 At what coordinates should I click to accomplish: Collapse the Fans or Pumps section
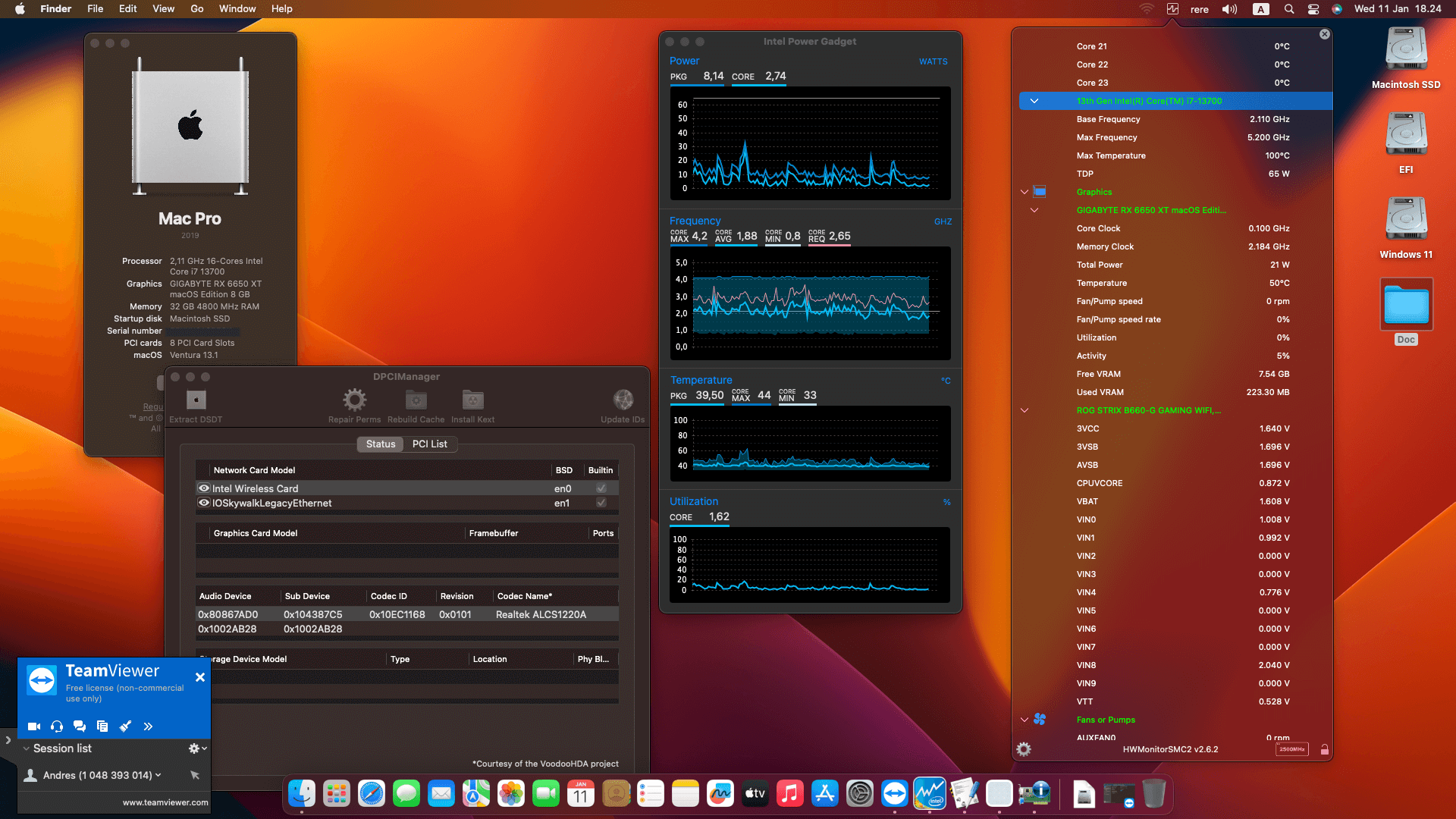tap(1025, 720)
